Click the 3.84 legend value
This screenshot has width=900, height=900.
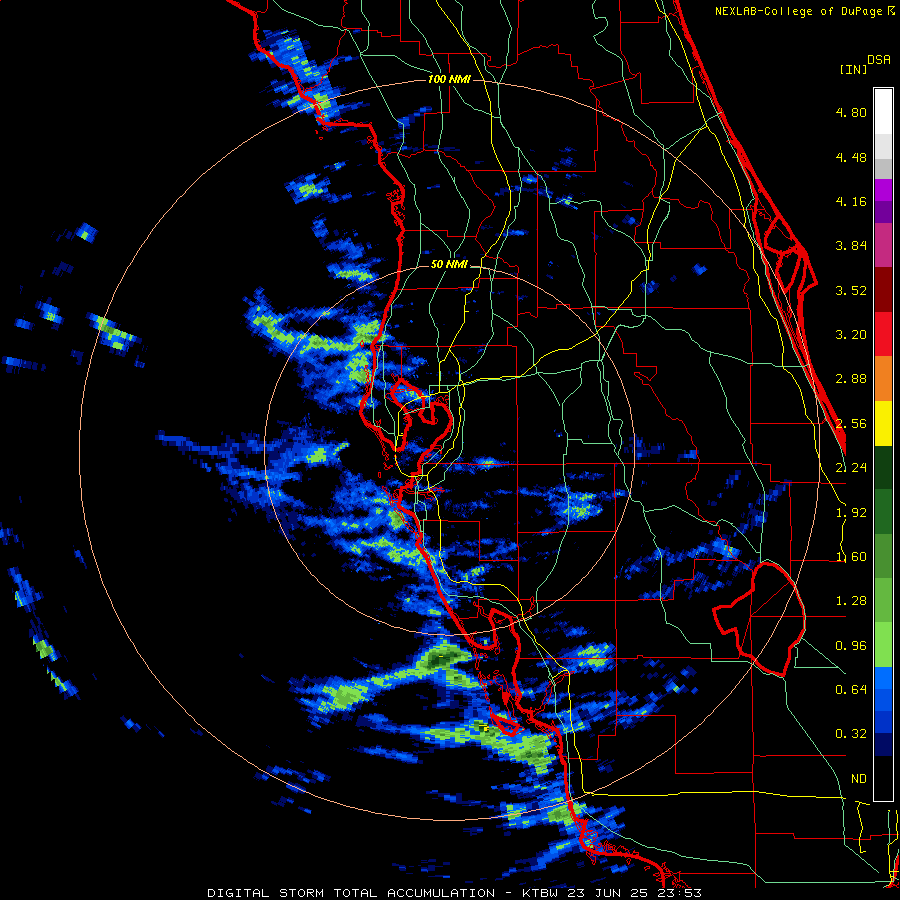(851, 246)
